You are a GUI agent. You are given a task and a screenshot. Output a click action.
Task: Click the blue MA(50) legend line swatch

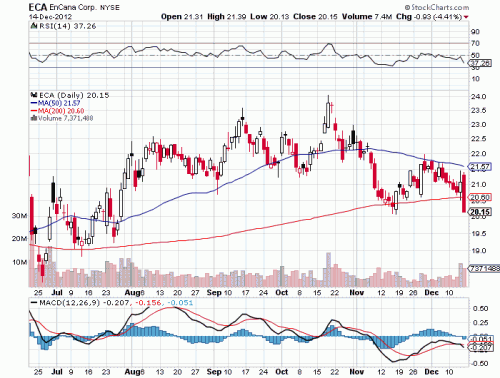point(34,103)
